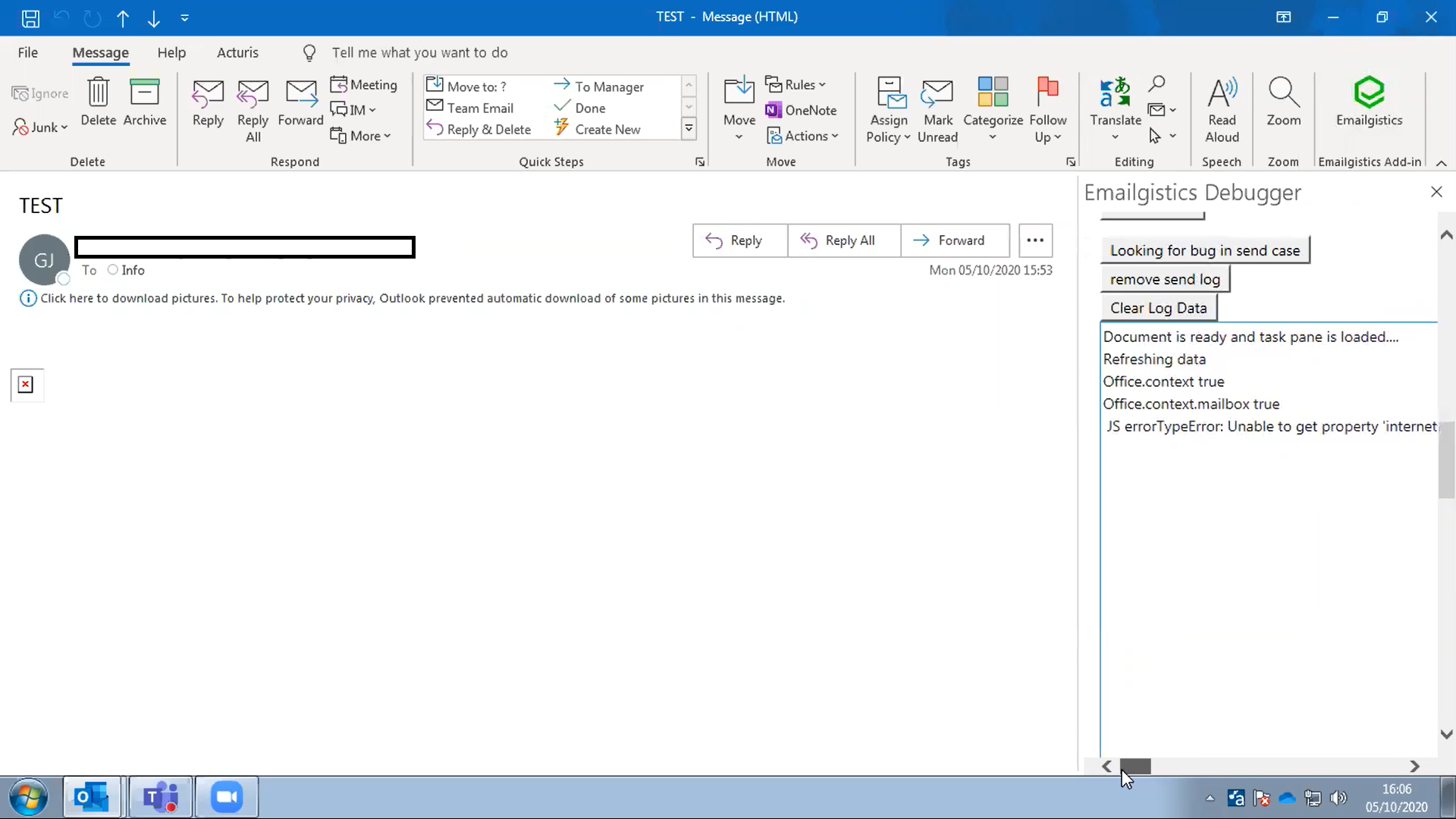Open the File menu
This screenshot has height=819, width=1456.
(x=27, y=52)
